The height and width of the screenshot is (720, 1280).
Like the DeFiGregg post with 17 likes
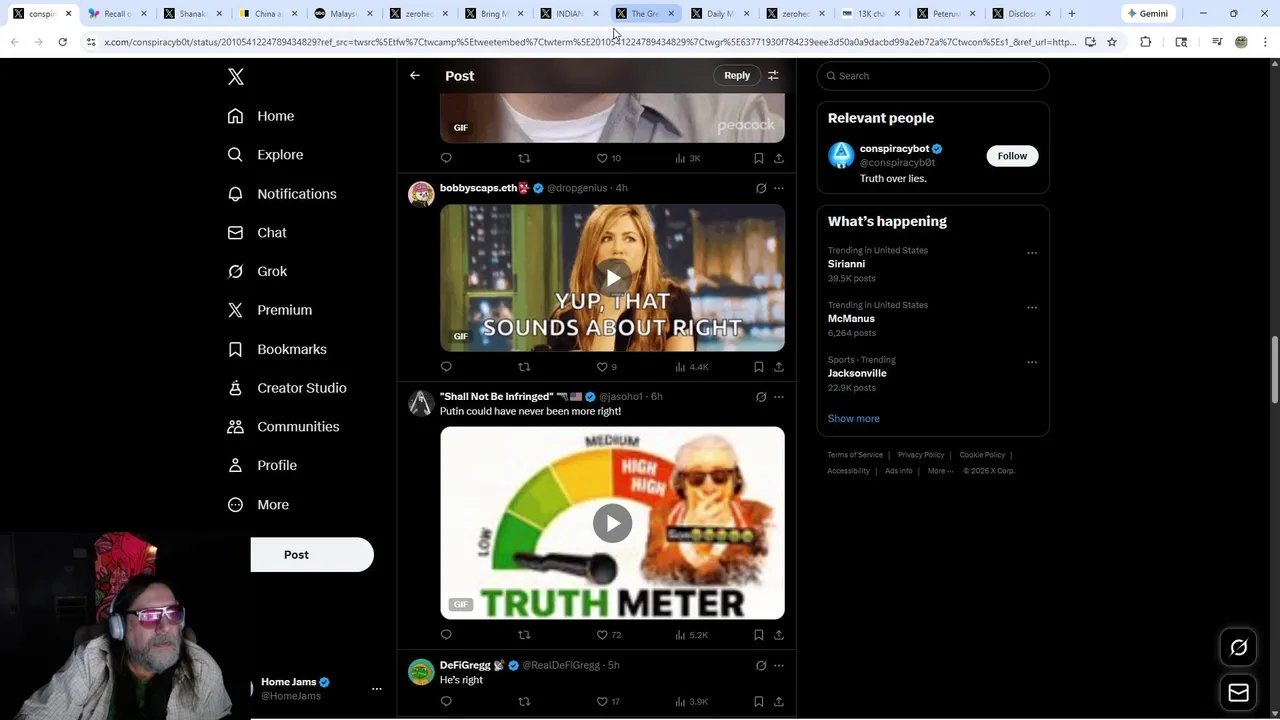coord(608,702)
